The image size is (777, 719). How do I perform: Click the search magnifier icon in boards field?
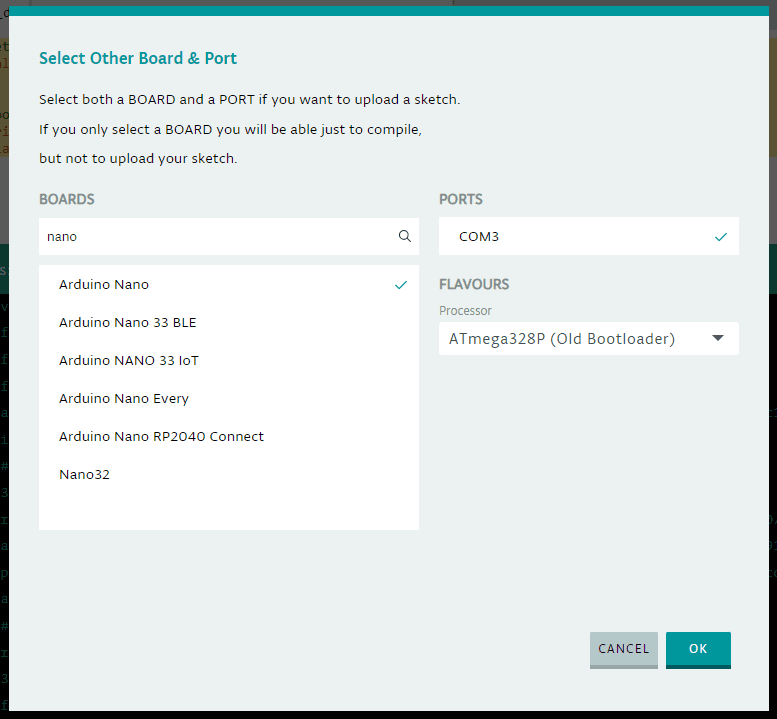click(x=404, y=236)
